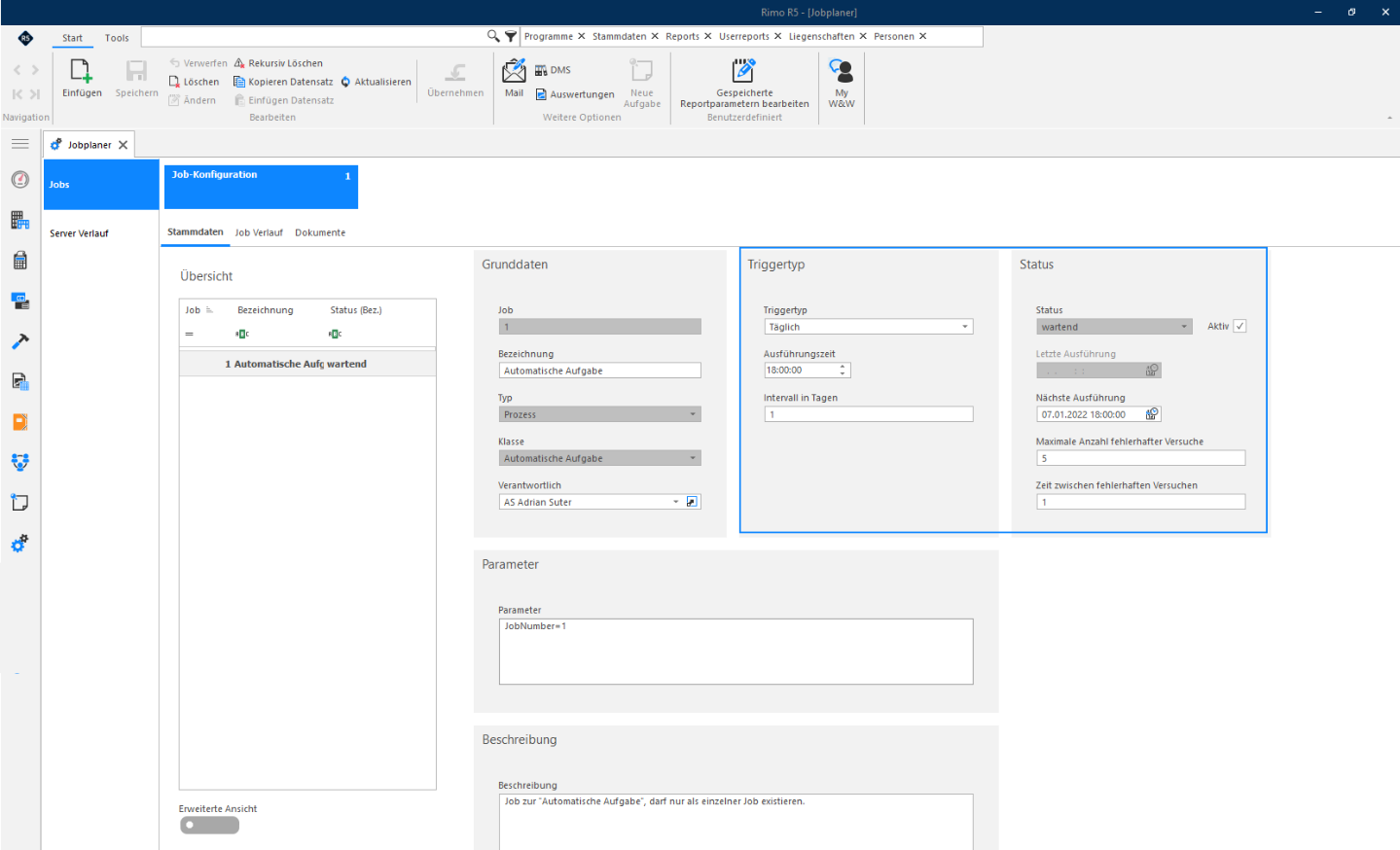
Task: Click the Intervall in Tagen field
Action: click(868, 414)
